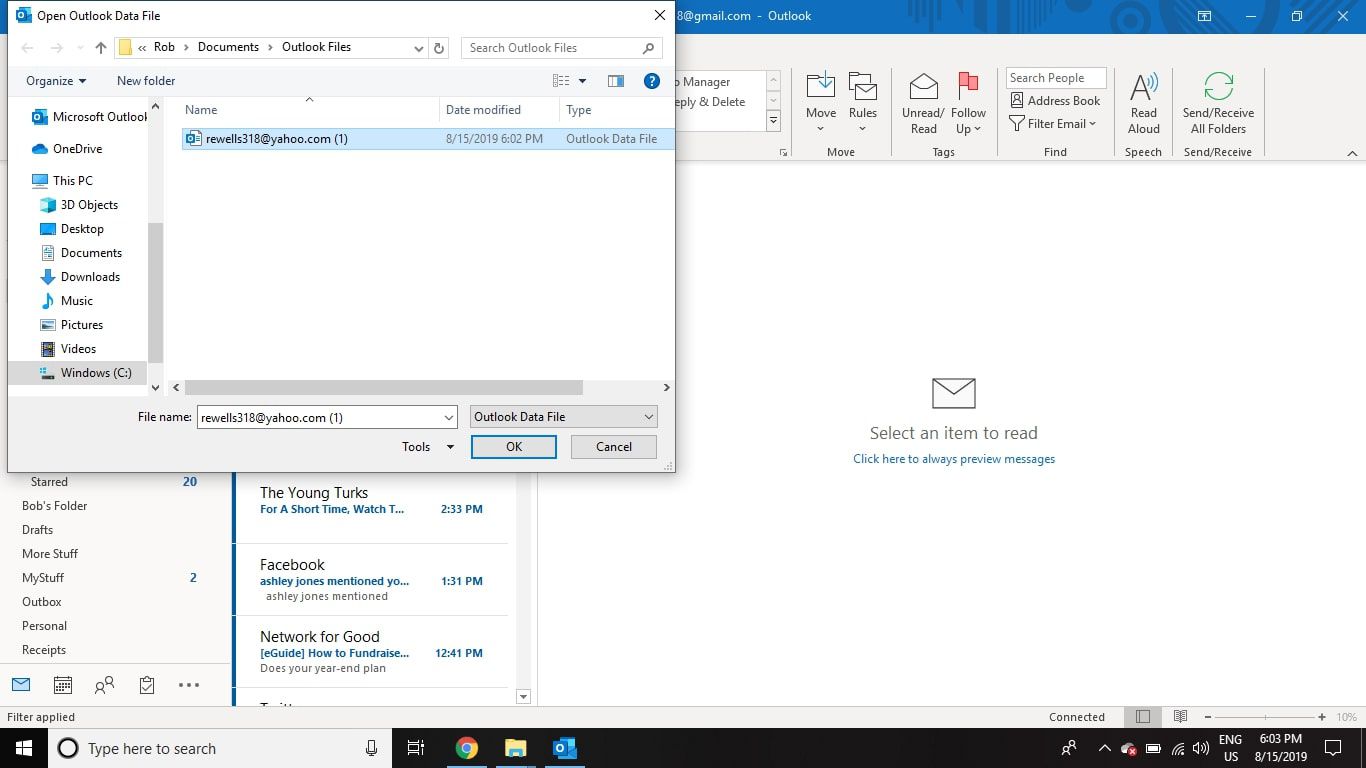Open Facebook email in message list

(371, 580)
